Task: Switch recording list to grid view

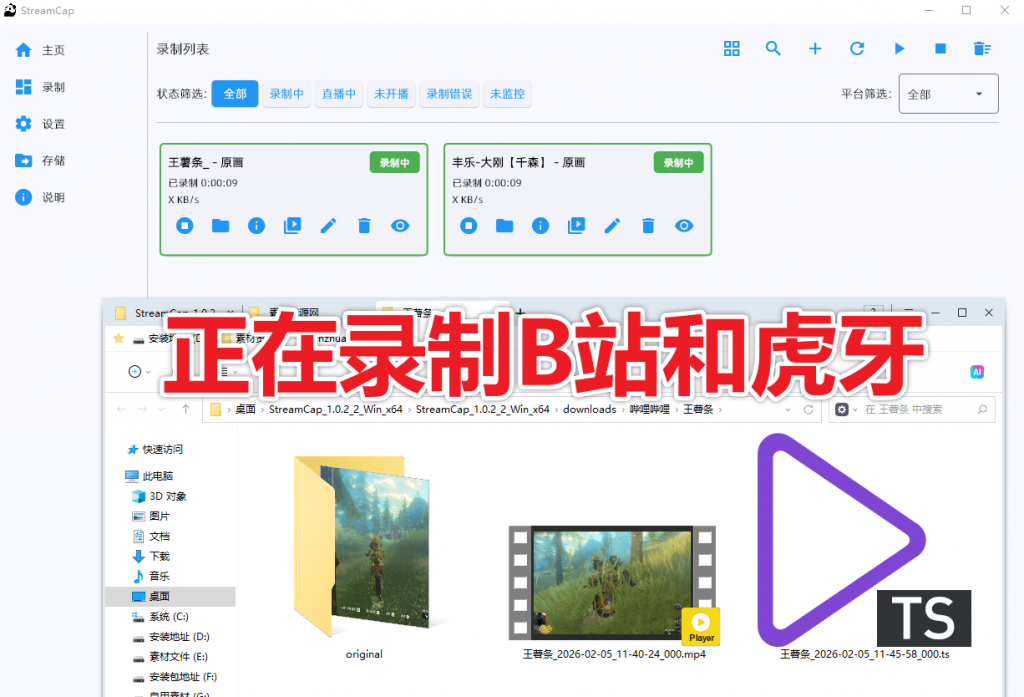Action: click(731, 48)
